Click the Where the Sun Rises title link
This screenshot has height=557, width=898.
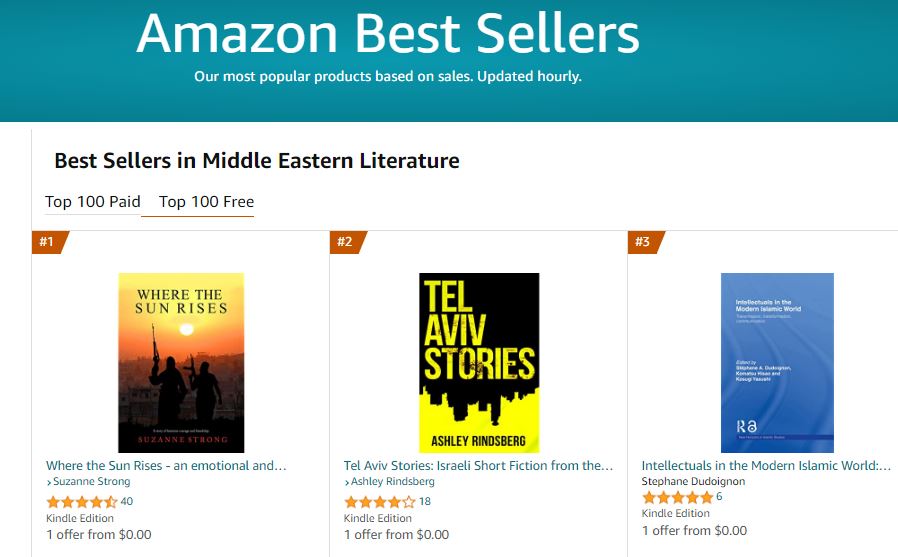[166, 465]
